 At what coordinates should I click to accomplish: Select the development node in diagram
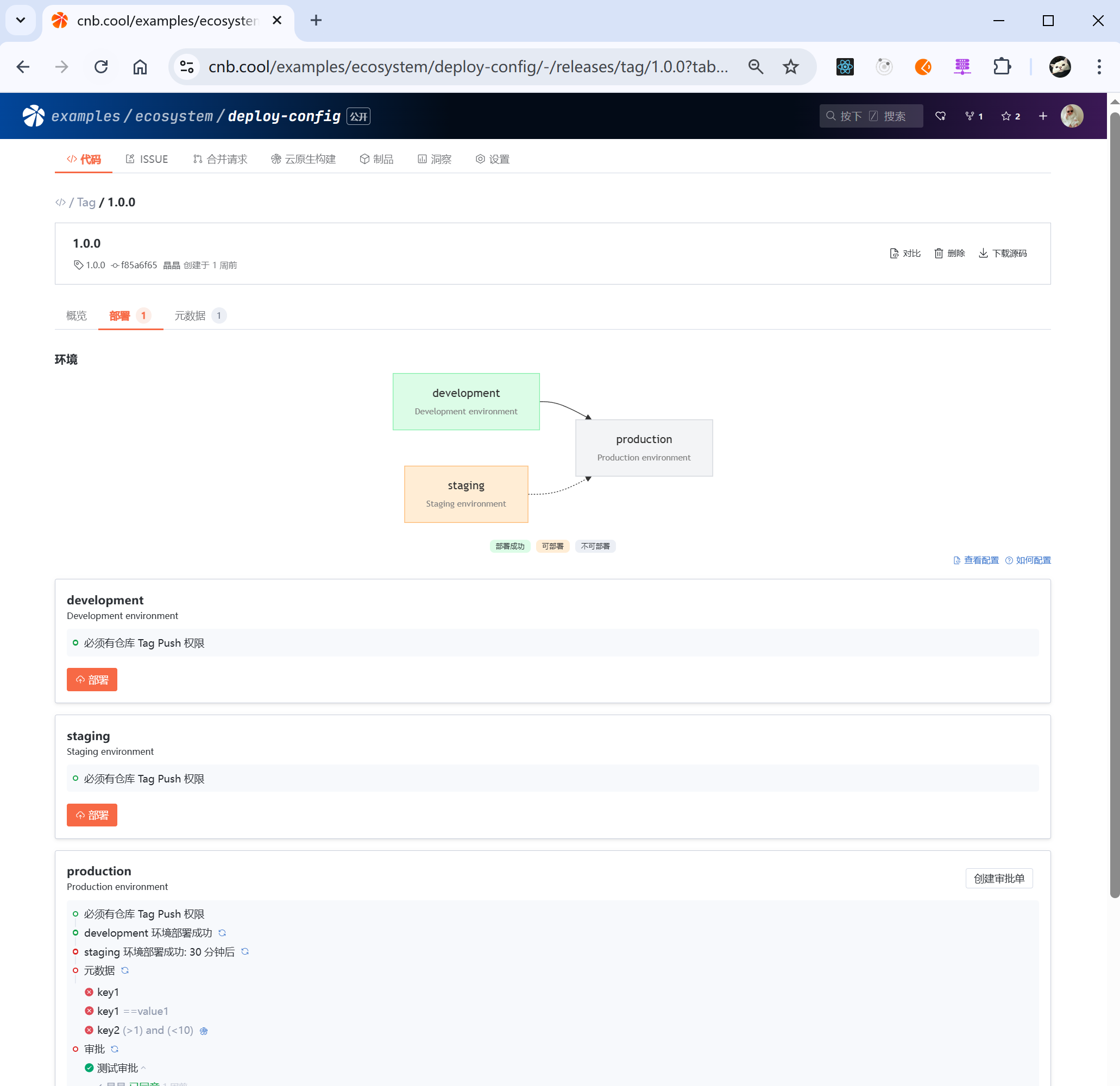(x=466, y=402)
